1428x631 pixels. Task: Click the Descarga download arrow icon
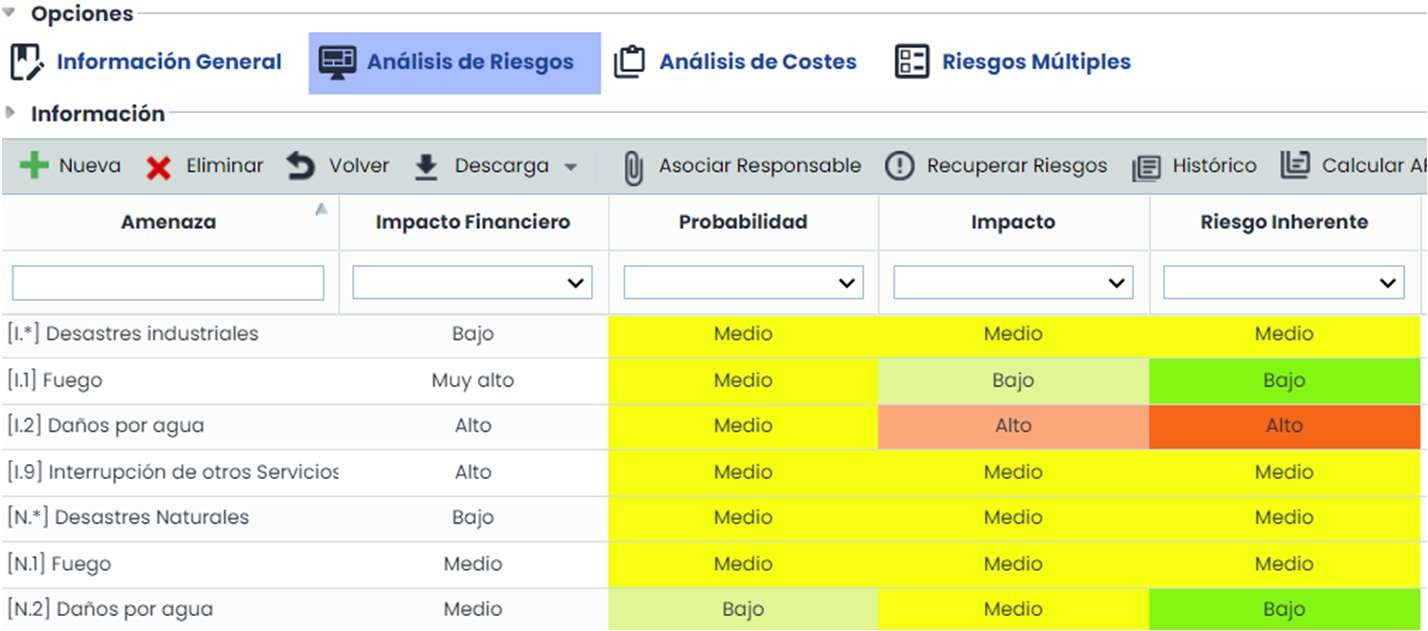coord(426,167)
